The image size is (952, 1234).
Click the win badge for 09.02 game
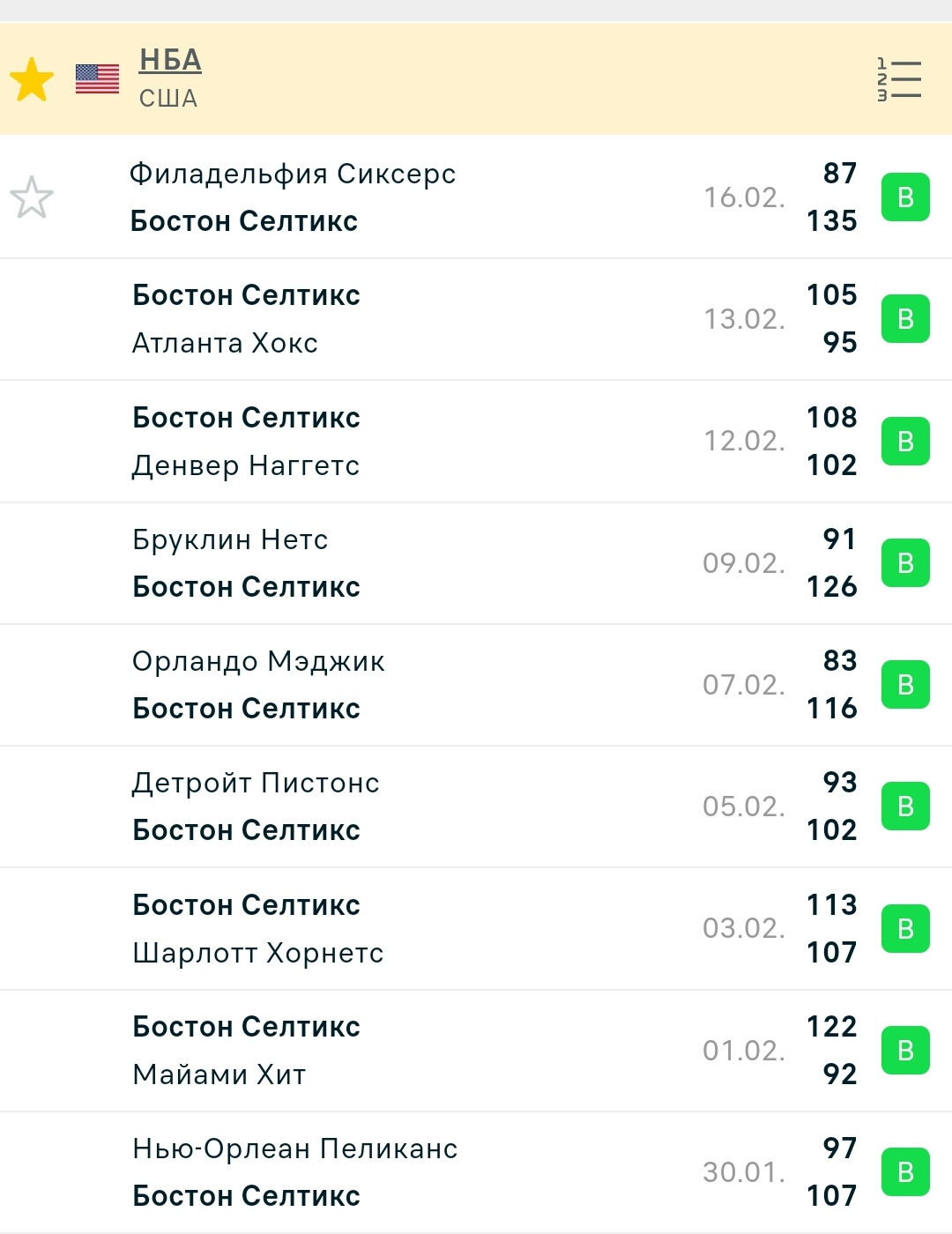coord(905,563)
